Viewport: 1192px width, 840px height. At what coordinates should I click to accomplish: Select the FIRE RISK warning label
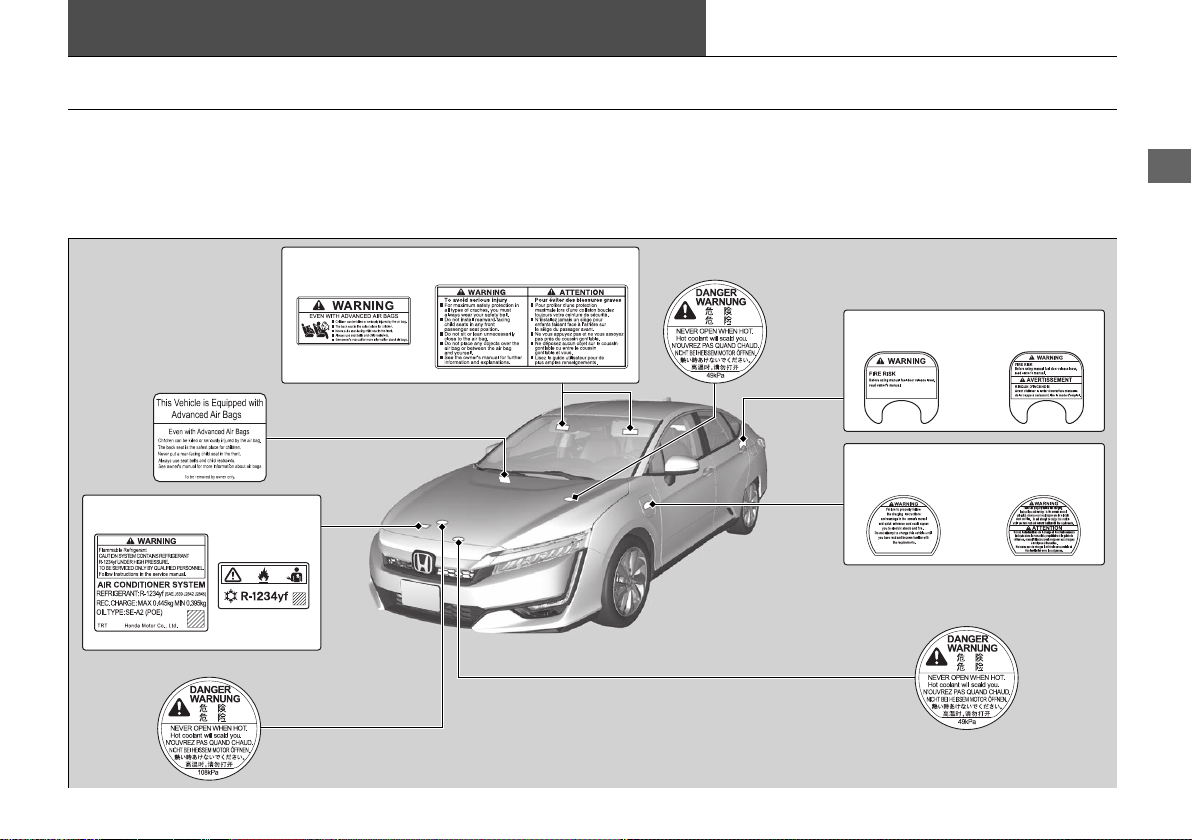pos(902,388)
